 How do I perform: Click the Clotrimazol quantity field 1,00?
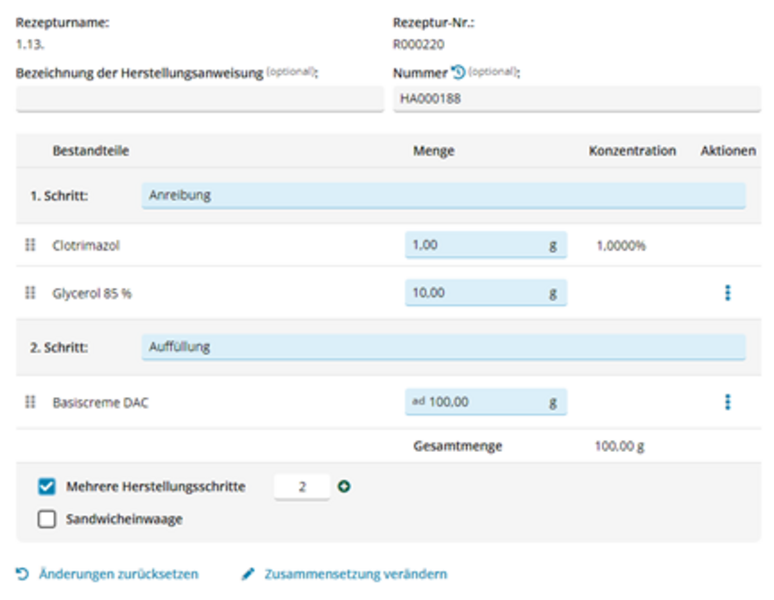pos(475,245)
